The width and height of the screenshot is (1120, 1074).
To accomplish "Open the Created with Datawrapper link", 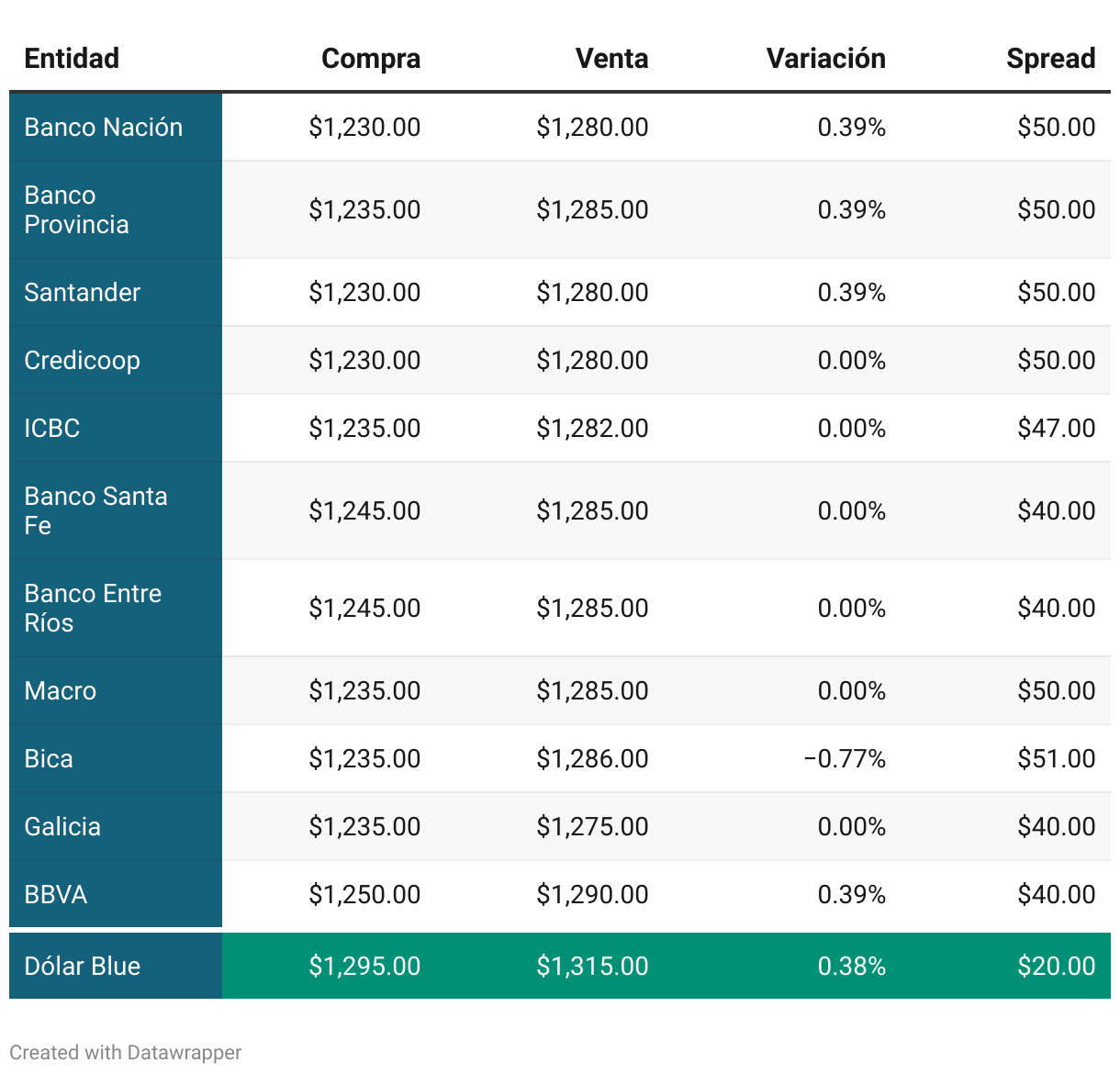I will [126, 1053].
